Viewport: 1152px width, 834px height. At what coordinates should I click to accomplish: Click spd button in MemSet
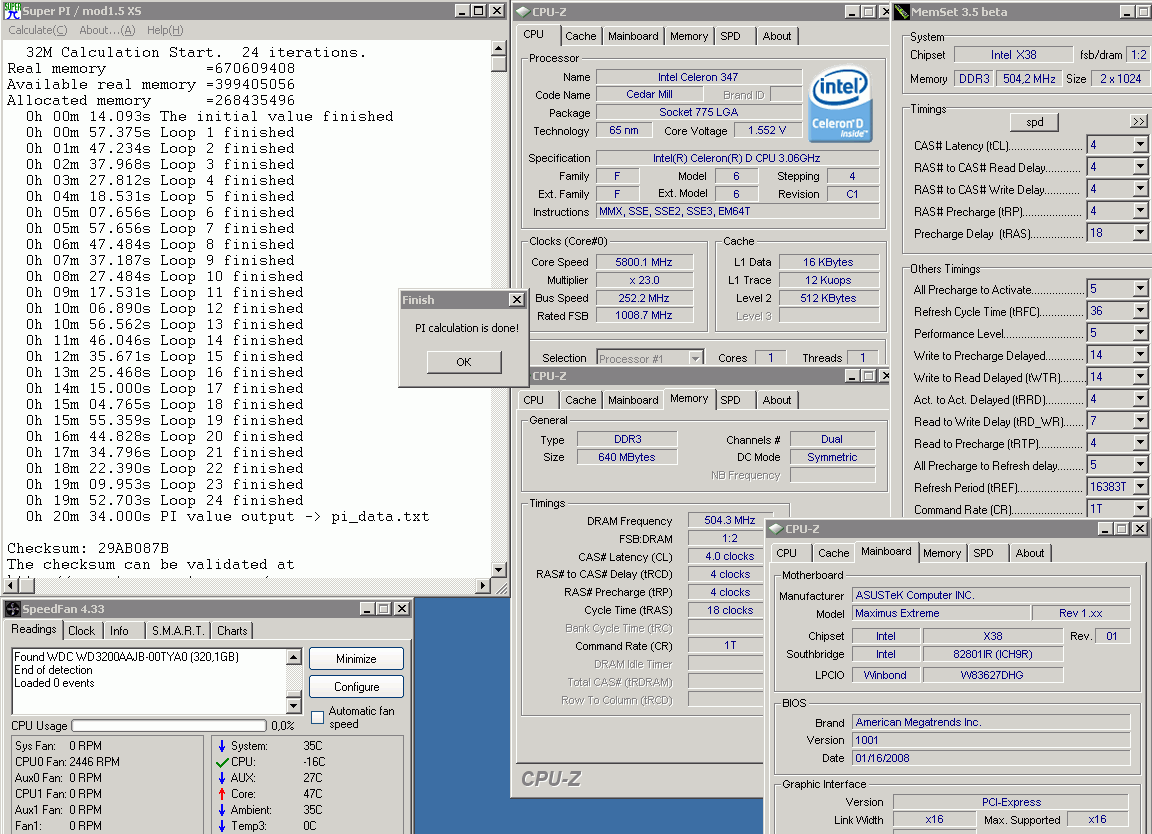pos(1034,122)
